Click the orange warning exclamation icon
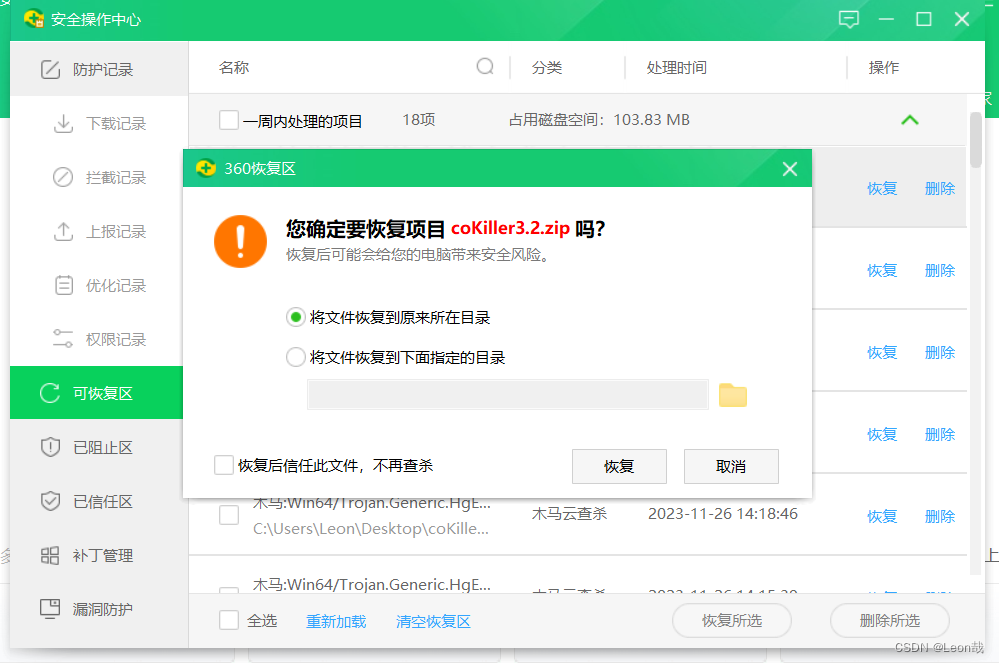The width and height of the screenshot is (999, 663). 240,241
